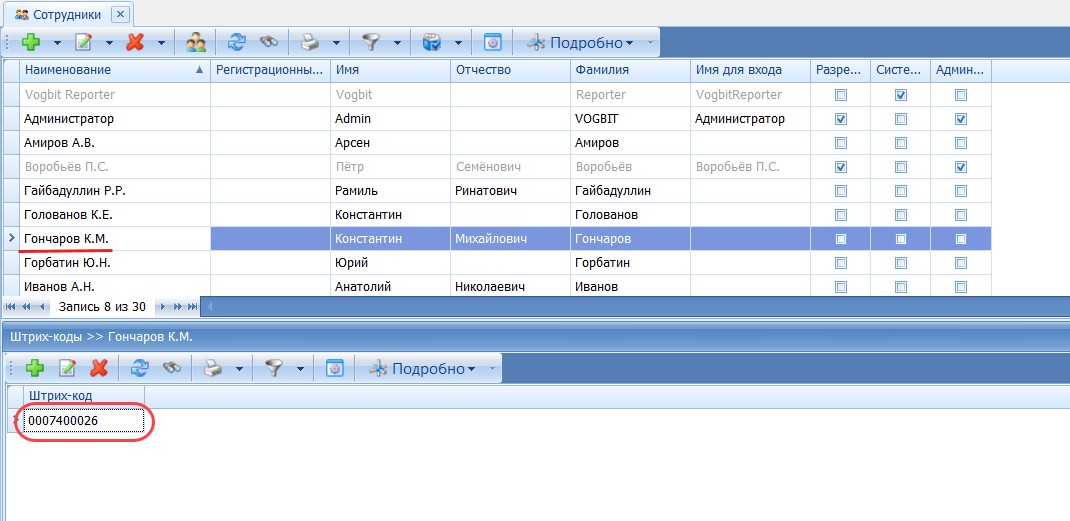Open dropdown arrow next to employees add icon

coord(57,42)
